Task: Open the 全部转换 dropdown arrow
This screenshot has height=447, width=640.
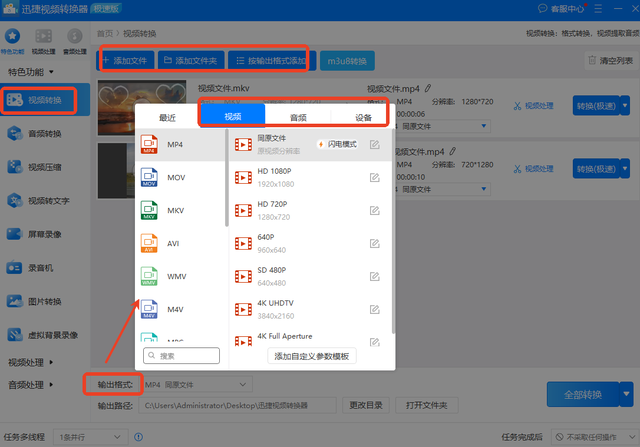Action: tap(626, 394)
